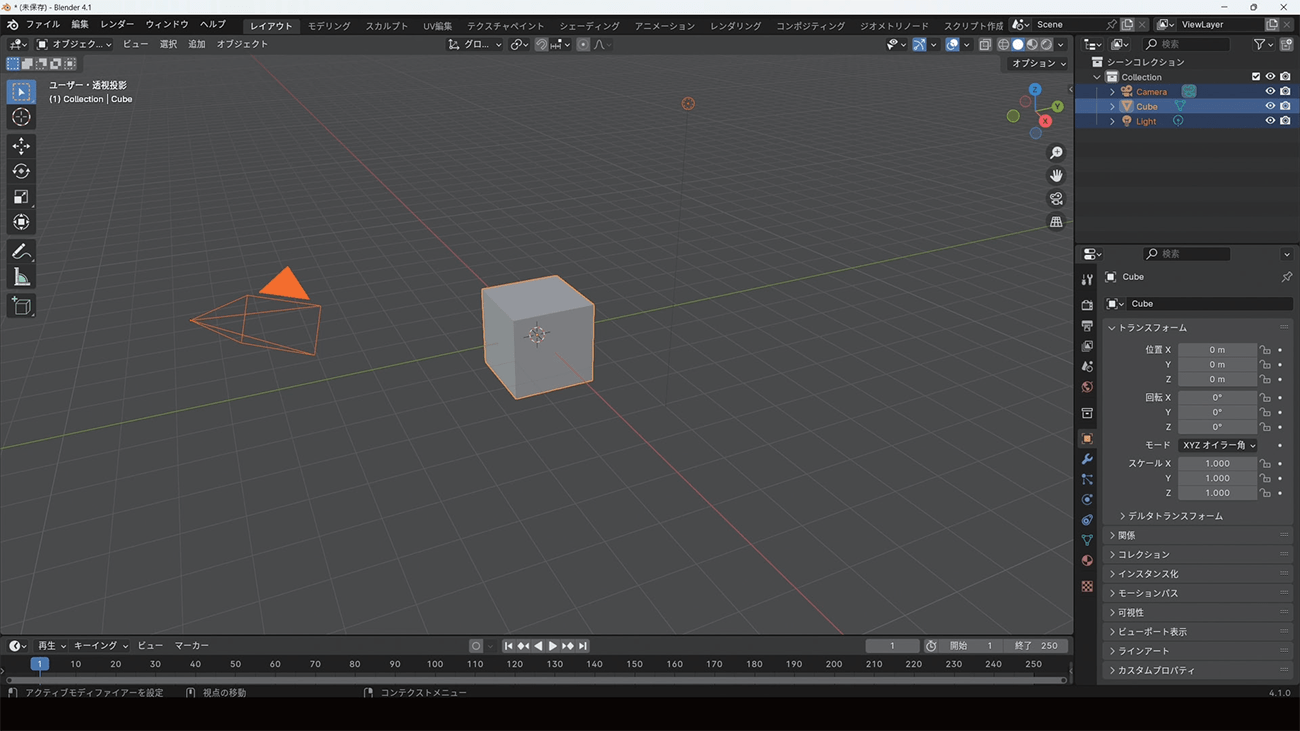Open the Physics properties tab

(x=1087, y=500)
